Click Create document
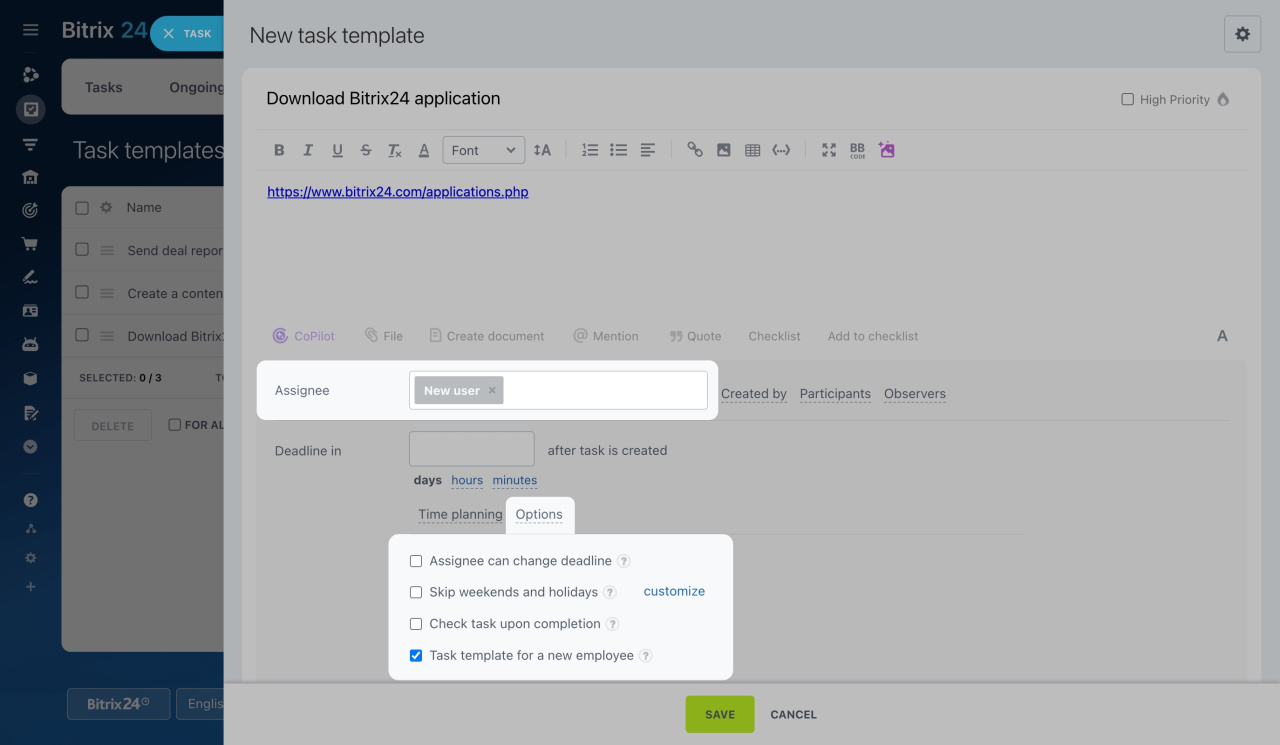This screenshot has height=745, width=1280. click(487, 336)
